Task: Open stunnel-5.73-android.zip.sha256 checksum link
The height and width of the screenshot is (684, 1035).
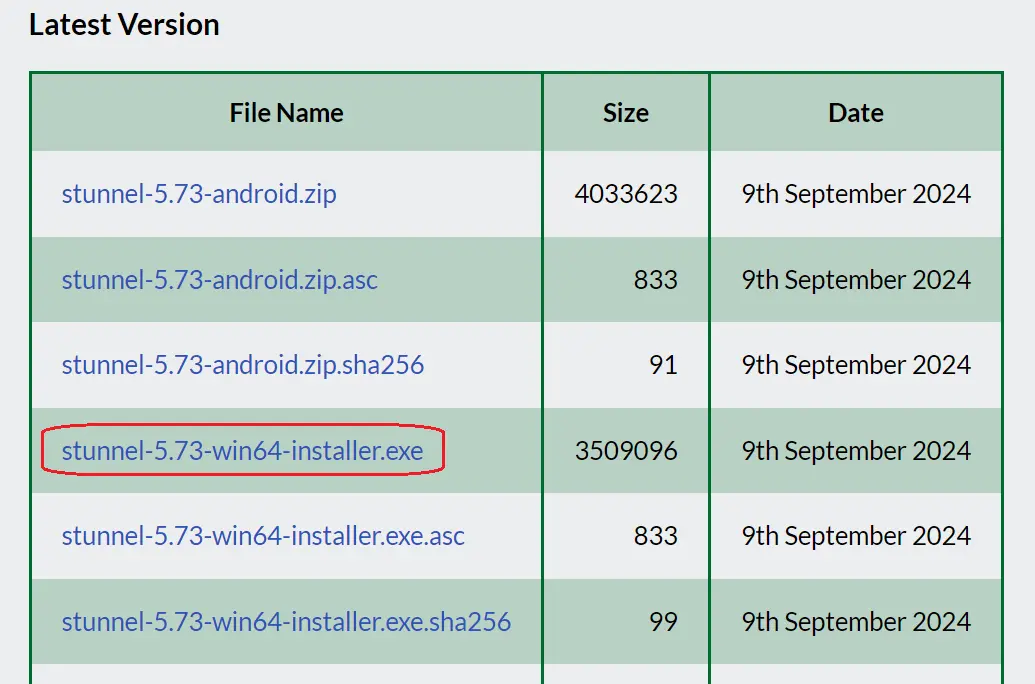Action: point(242,365)
